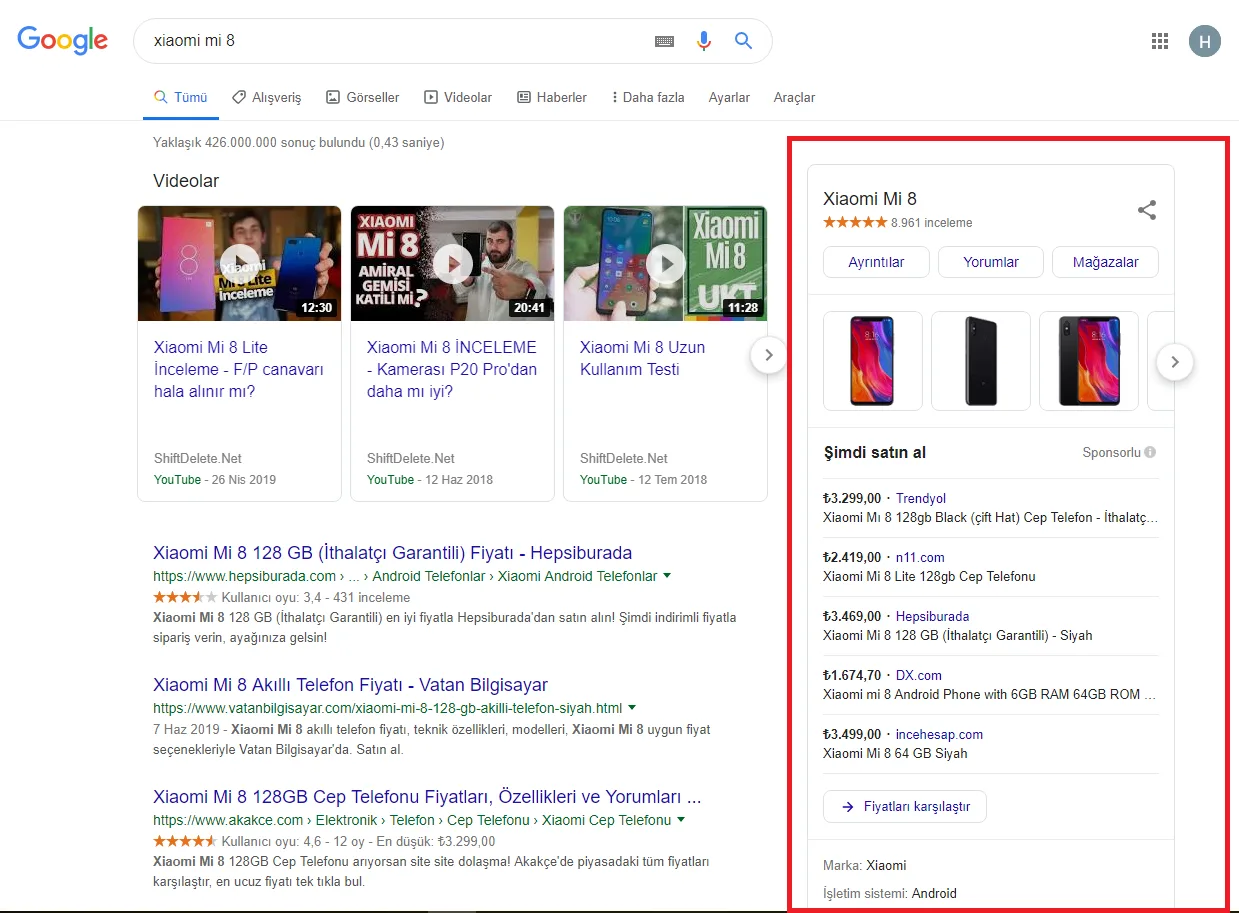Select the Tümü tab
Image resolution: width=1239 pixels, height=913 pixels.
click(180, 97)
